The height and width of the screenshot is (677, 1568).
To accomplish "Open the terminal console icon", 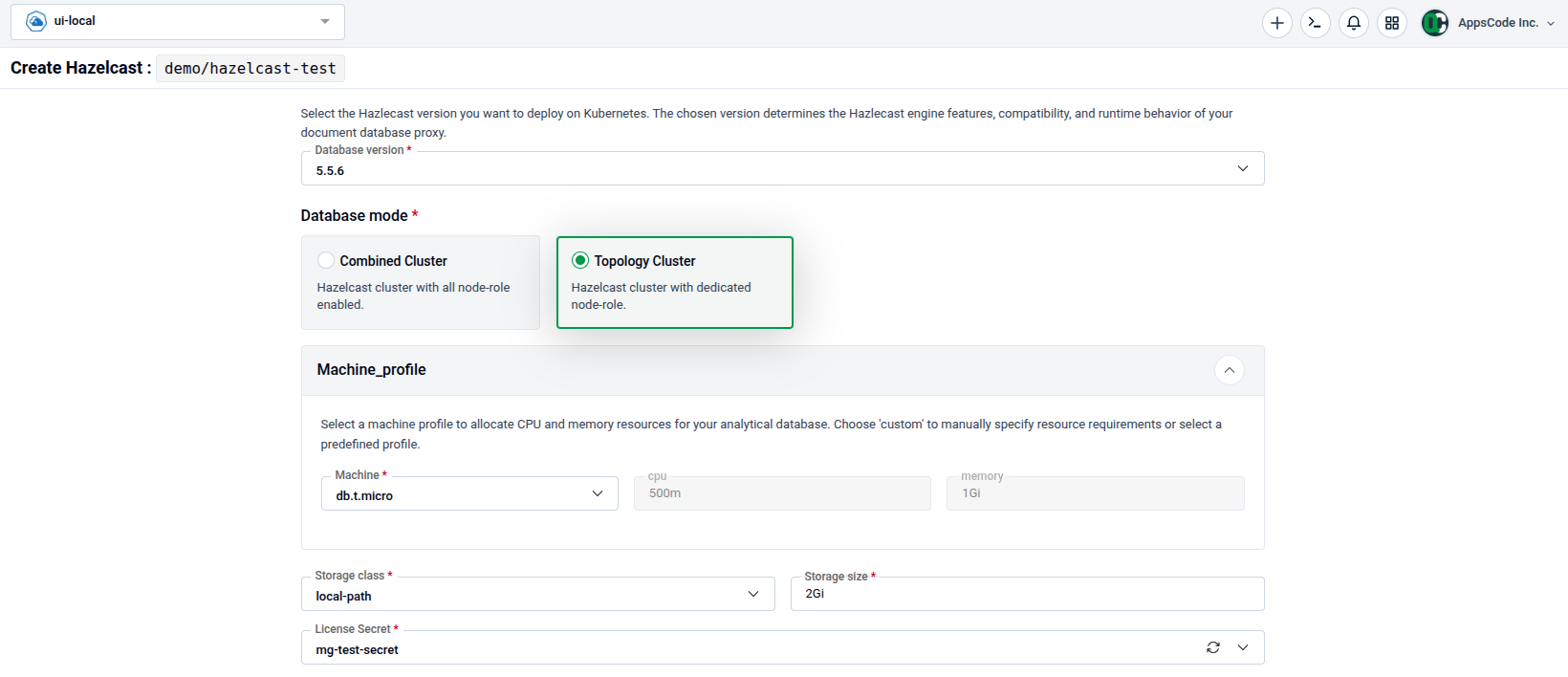I will coord(1315,23).
